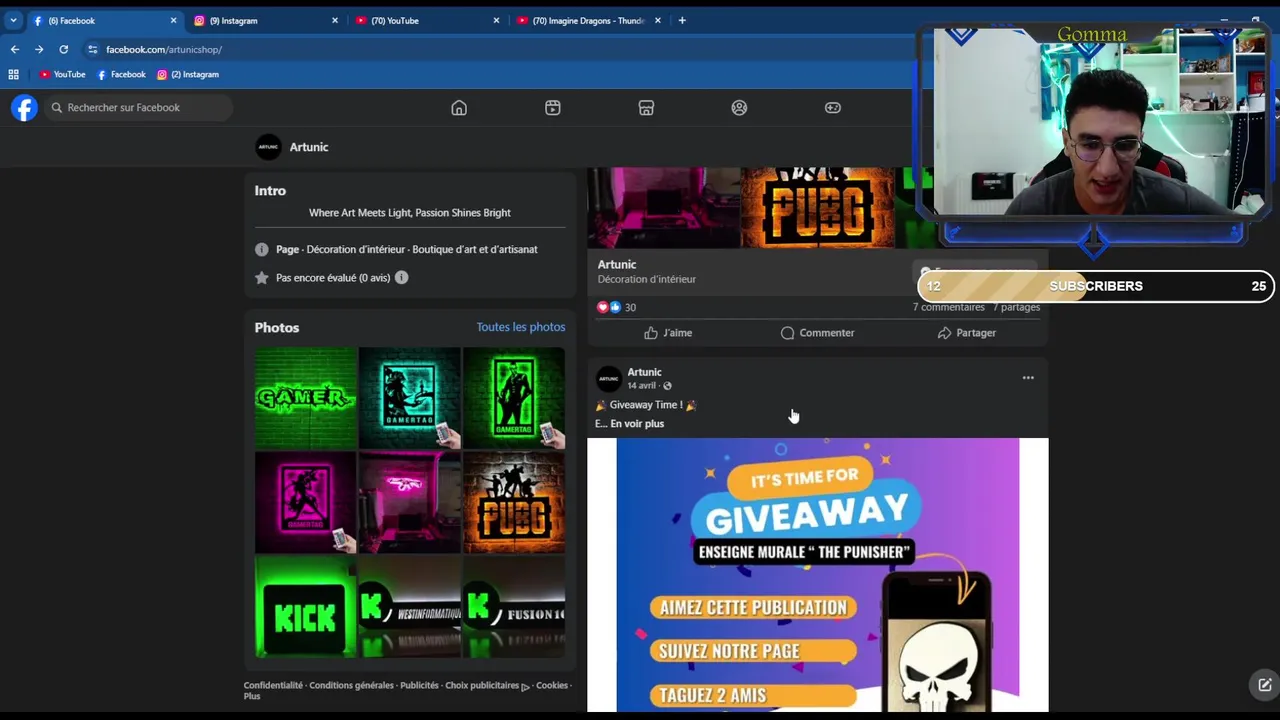Screen dimensions: 1280x720
Task: Open the Facebook logo home link
Action: (24, 107)
